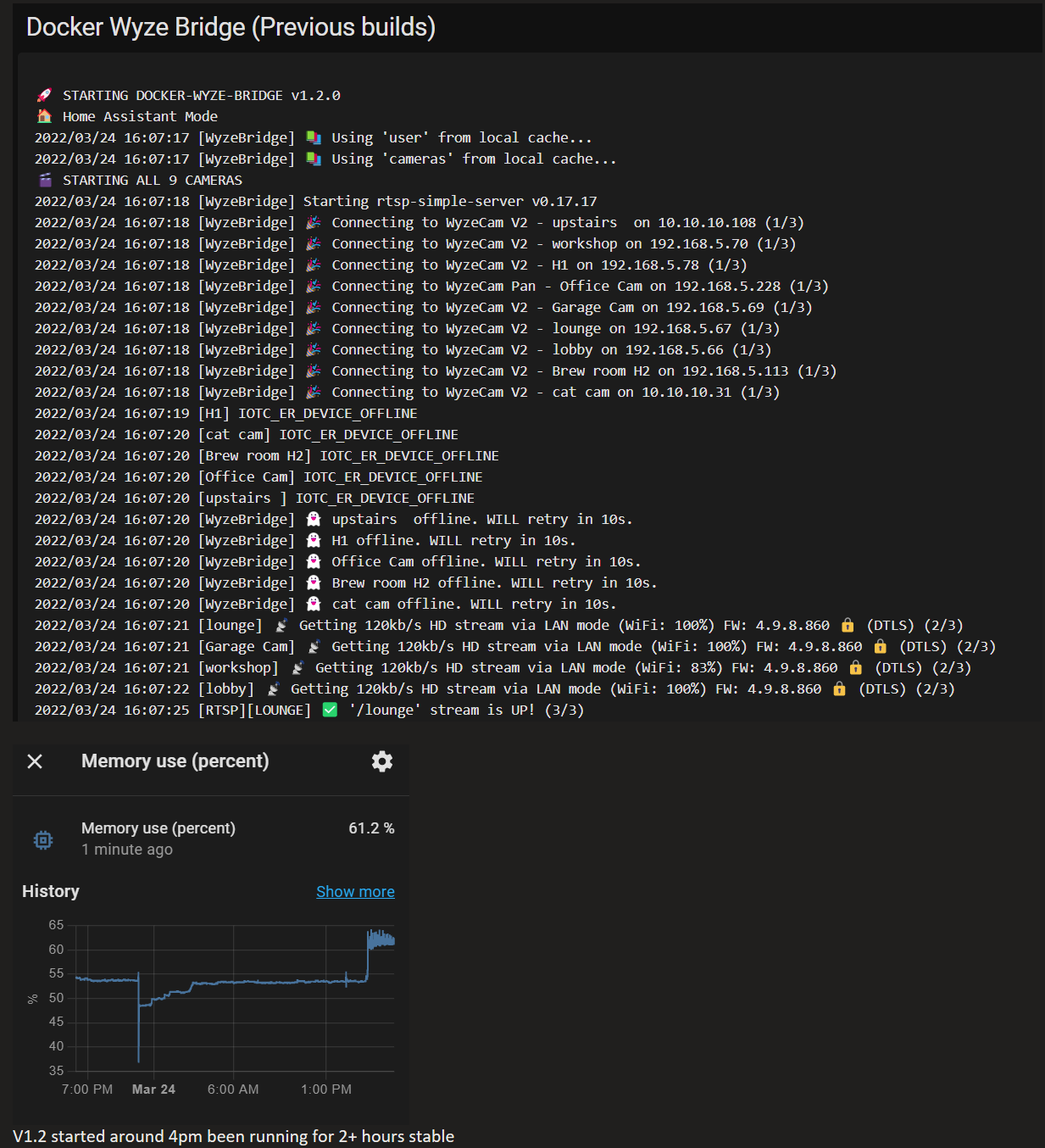Open the Memory use settings gear
Image resolution: width=1045 pixels, height=1148 pixels.
coord(381,761)
